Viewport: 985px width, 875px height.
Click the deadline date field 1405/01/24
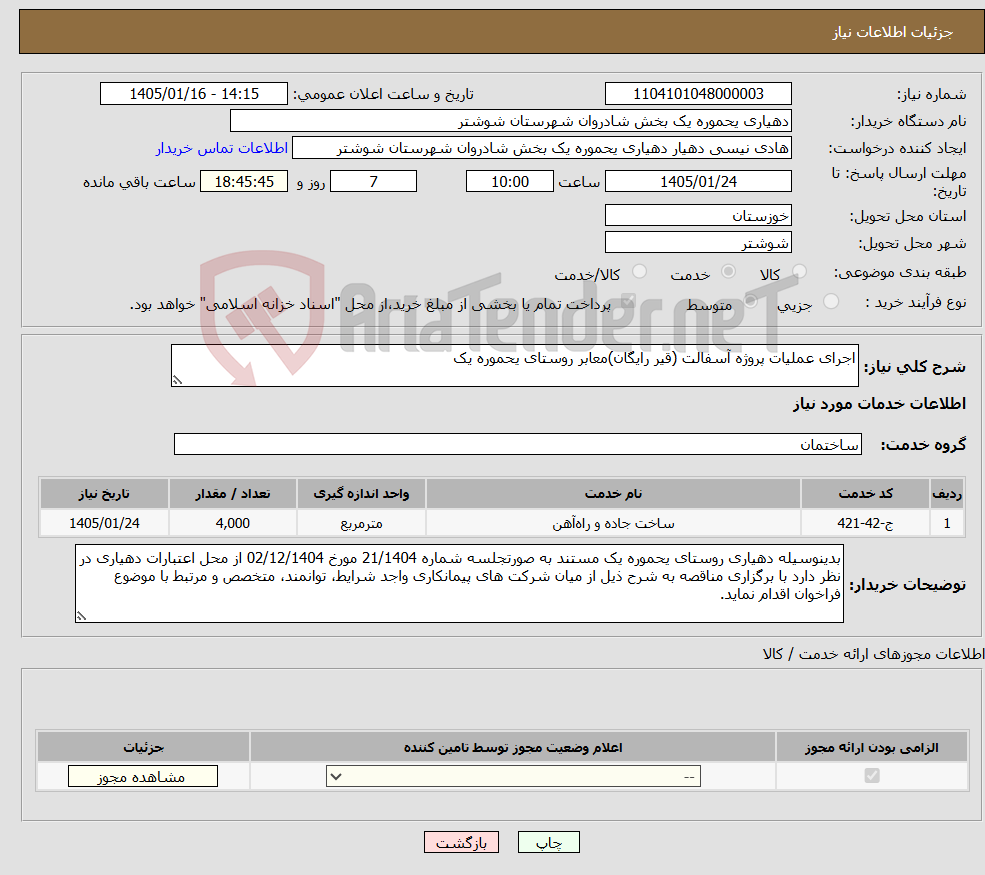coord(698,182)
